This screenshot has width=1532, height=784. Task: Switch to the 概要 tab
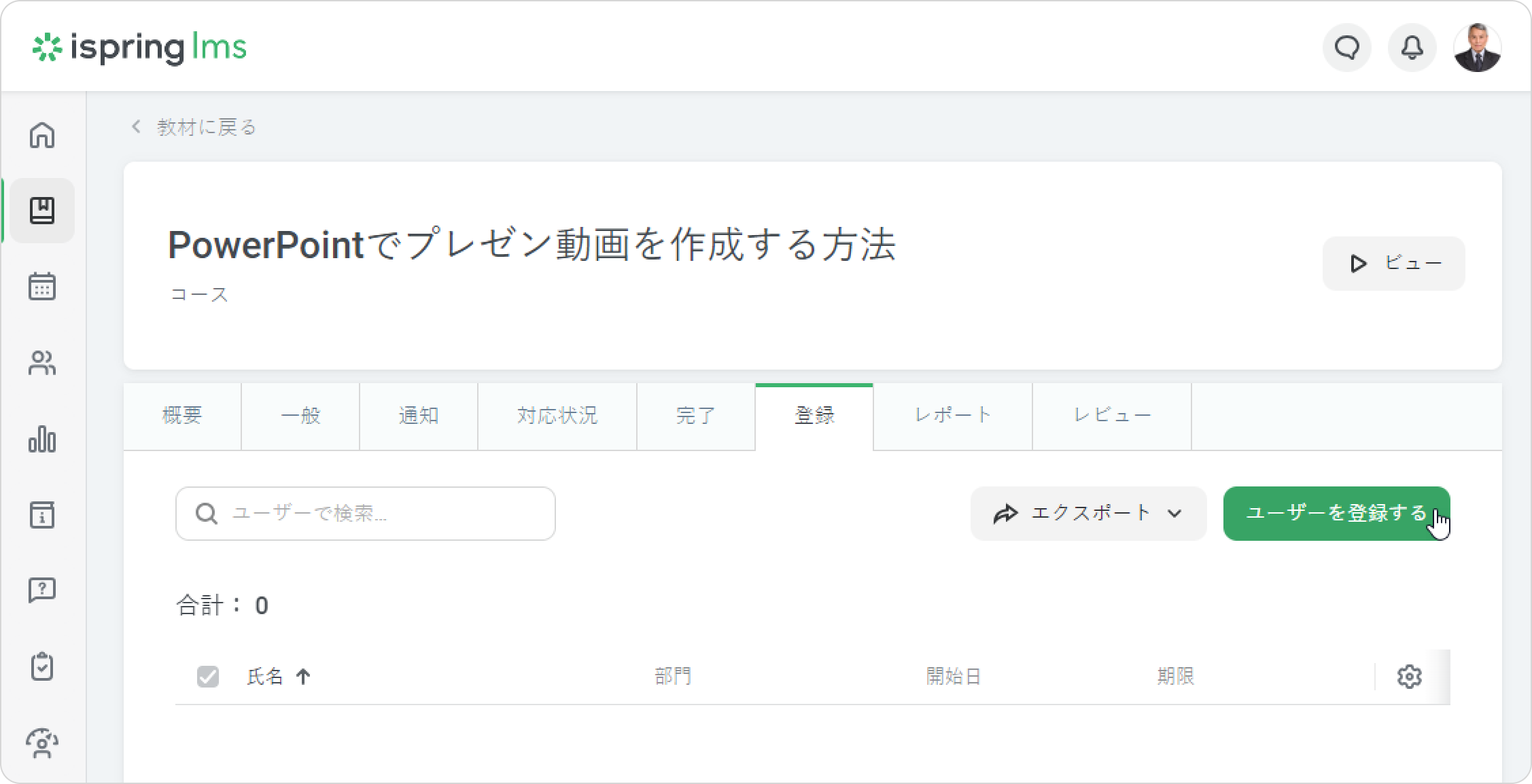(x=182, y=416)
